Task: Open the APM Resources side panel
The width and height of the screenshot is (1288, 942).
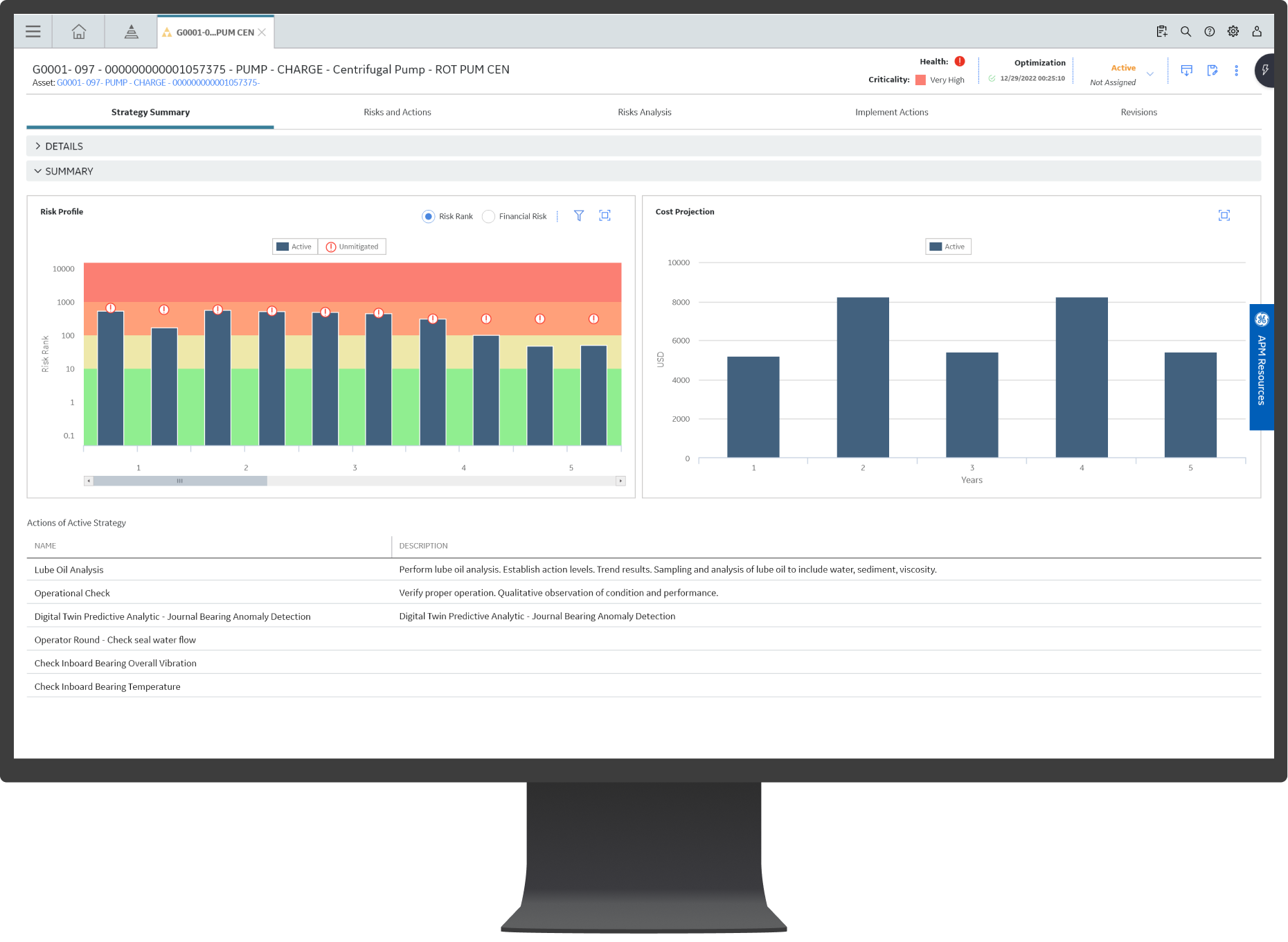Action: 1261,367
